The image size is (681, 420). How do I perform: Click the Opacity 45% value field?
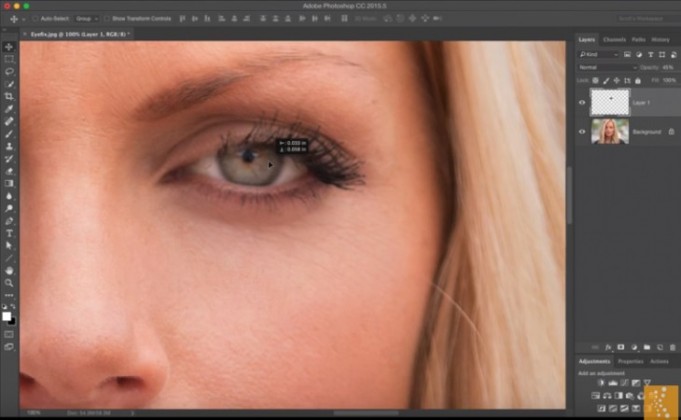[668, 67]
